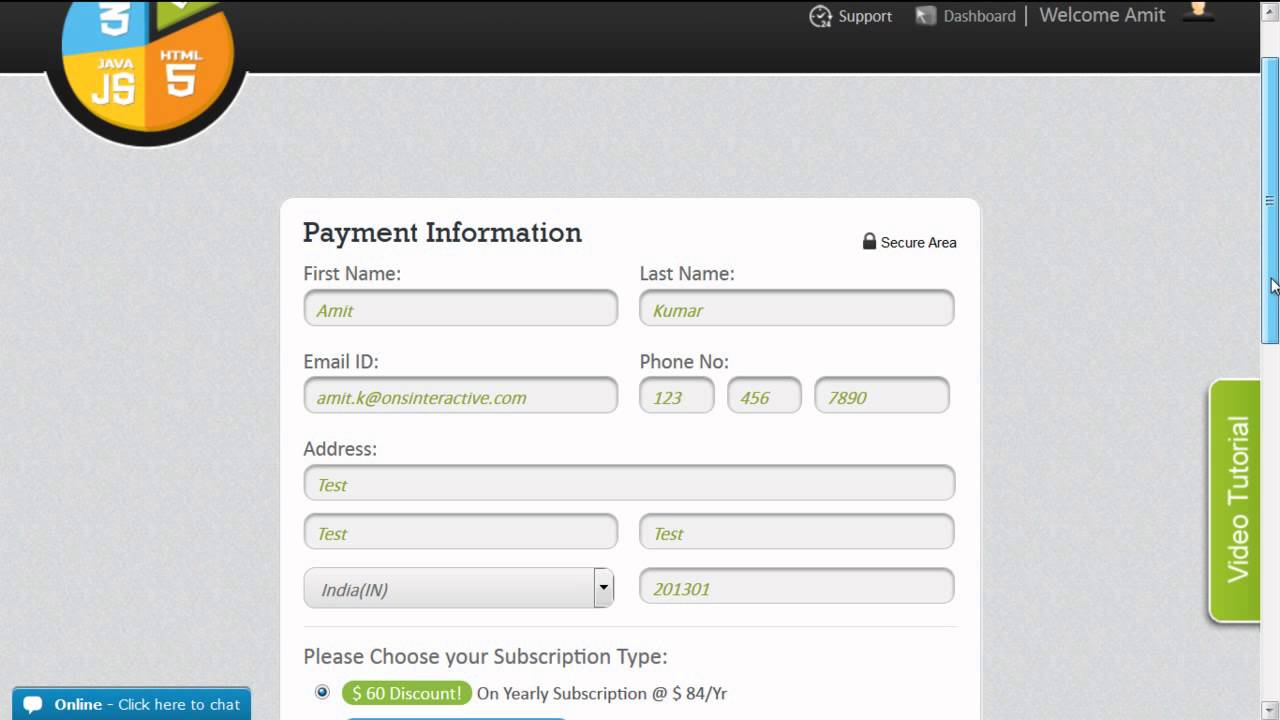Click the phone field containing 123

(677, 396)
